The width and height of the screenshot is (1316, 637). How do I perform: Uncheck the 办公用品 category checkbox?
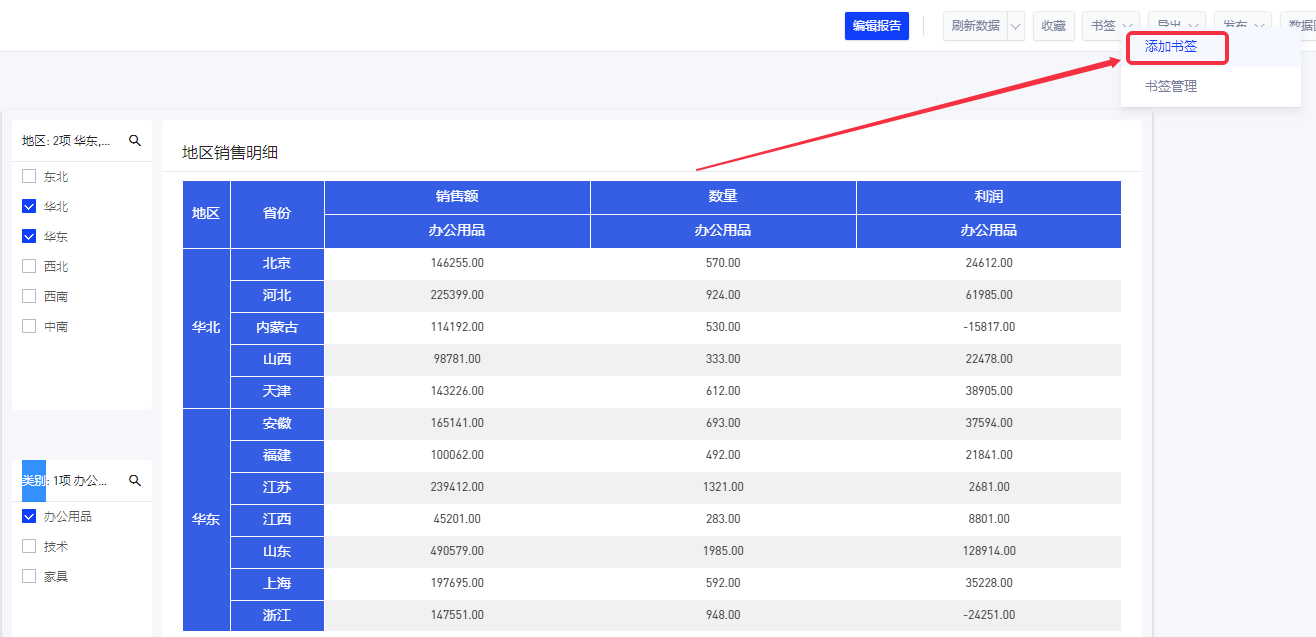click(x=29, y=517)
